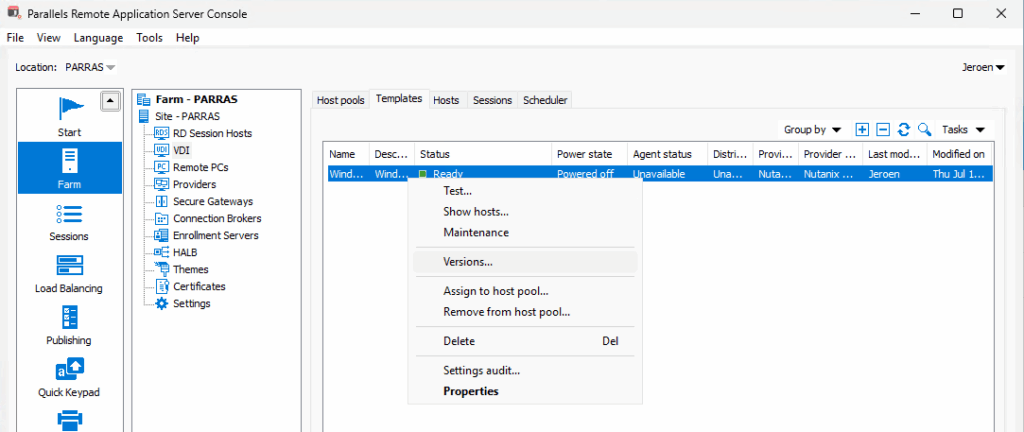Viewport: 1024px width, 432px height.
Task: Open the Sessions category icon
Action: [69, 213]
